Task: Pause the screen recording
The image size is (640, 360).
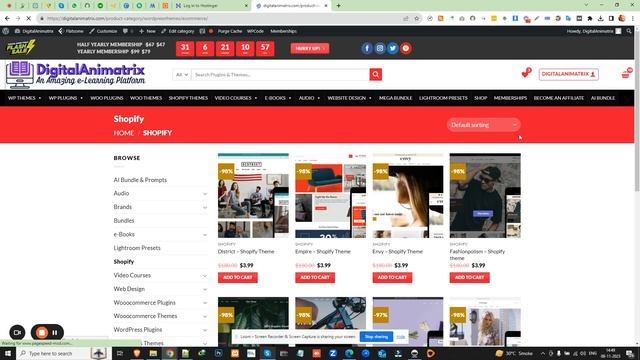Action: click(55, 333)
